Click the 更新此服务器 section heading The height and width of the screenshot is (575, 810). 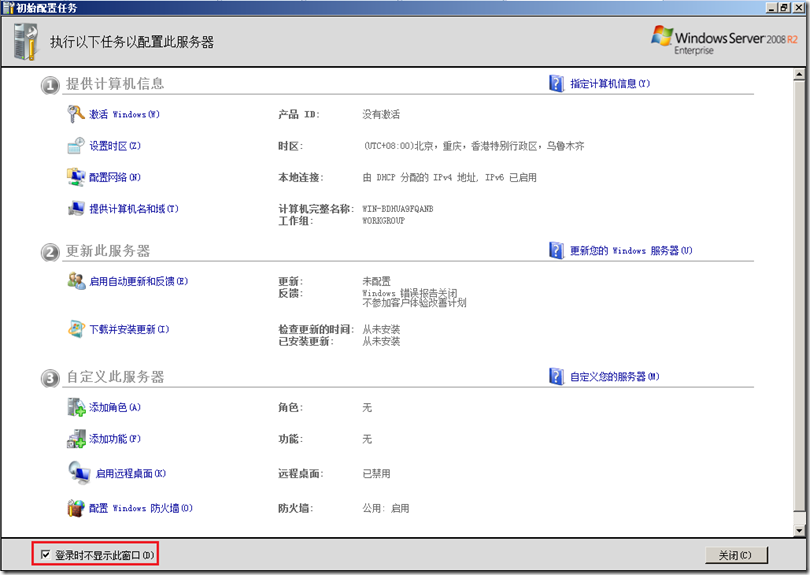point(107,251)
